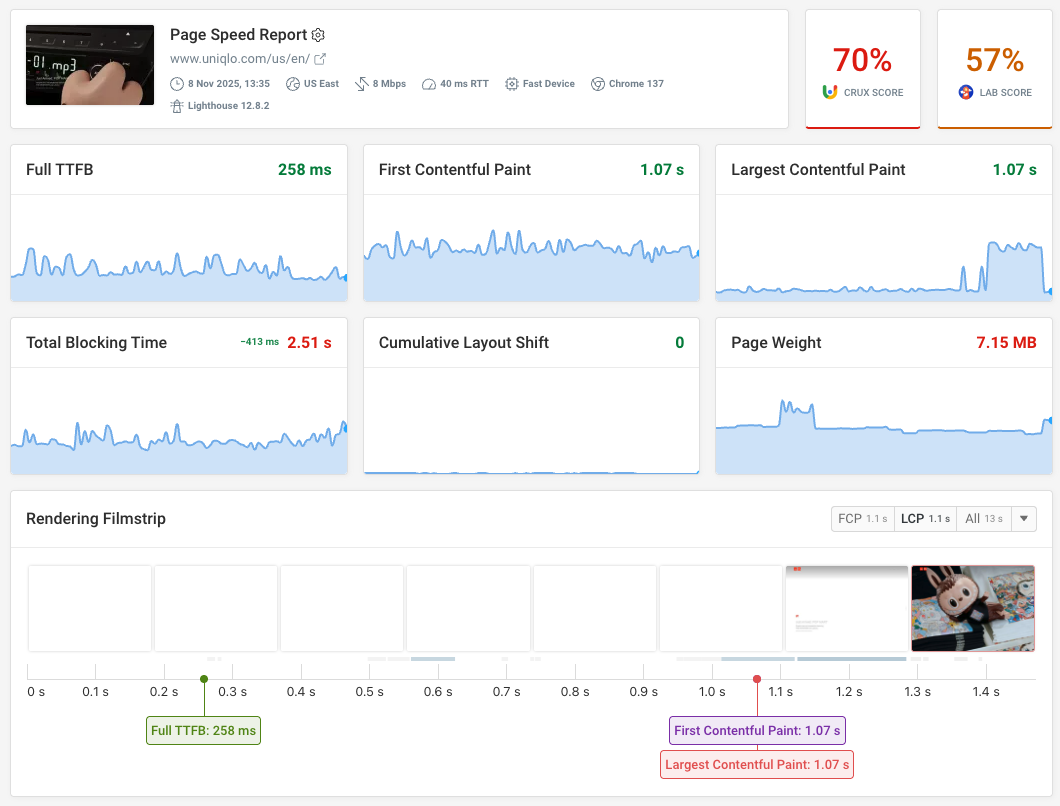The height and width of the screenshot is (806, 1060).
Task: Switch to the FCP filmstrip filter
Action: tap(862, 518)
